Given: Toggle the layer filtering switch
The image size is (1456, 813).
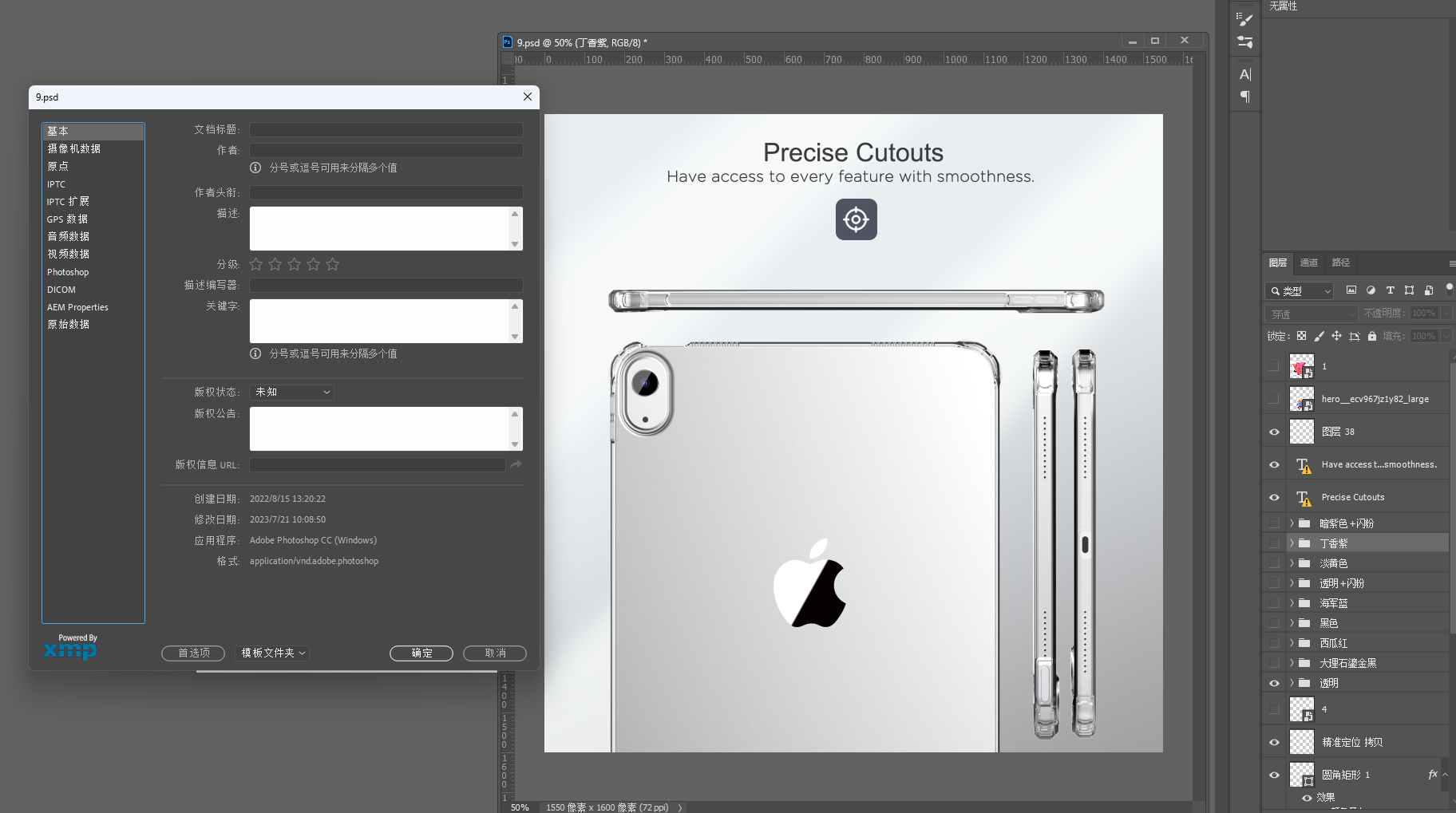Looking at the screenshot, I should [x=1450, y=289].
